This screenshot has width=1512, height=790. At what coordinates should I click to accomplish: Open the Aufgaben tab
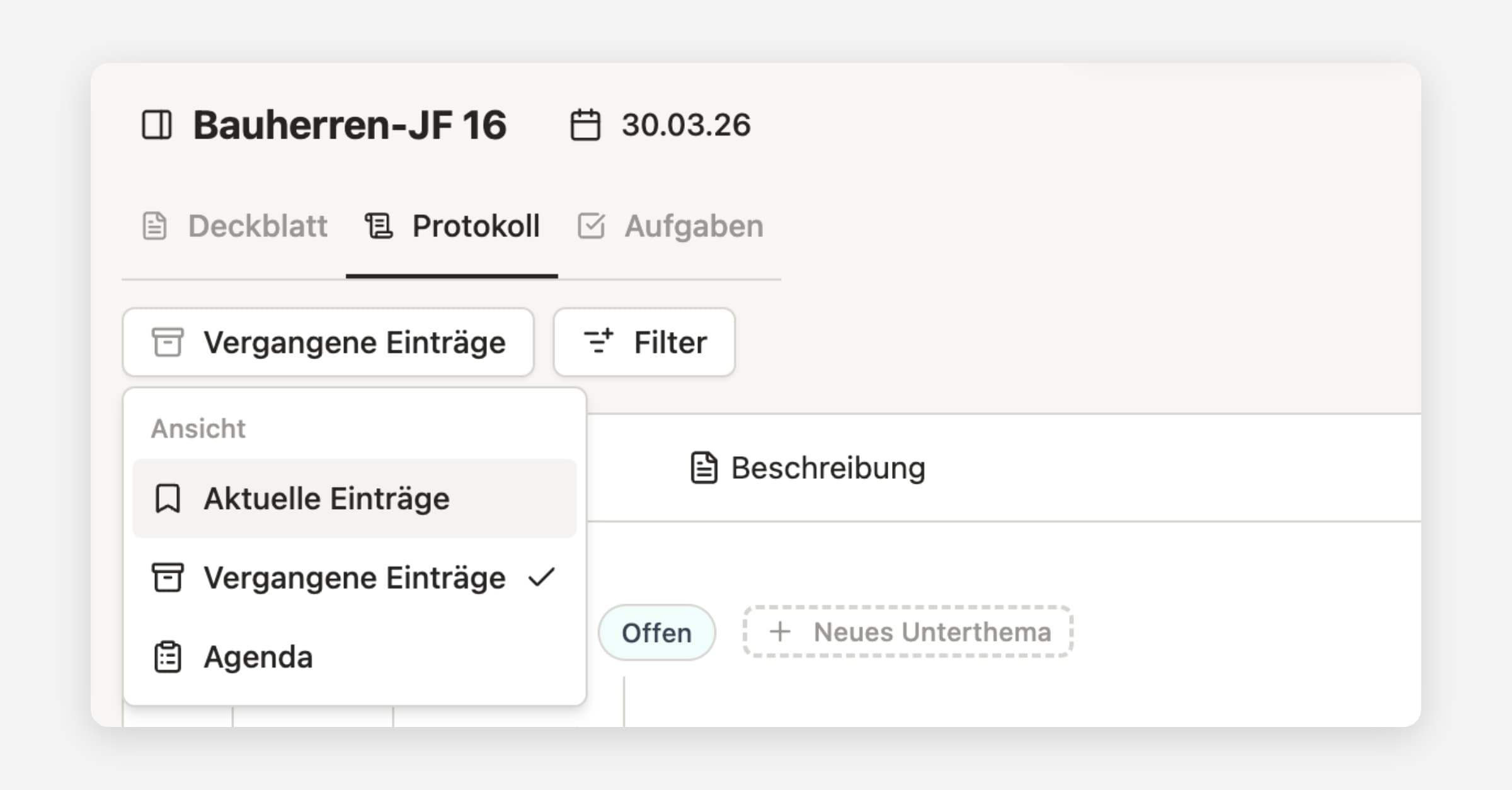[x=693, y=226]
